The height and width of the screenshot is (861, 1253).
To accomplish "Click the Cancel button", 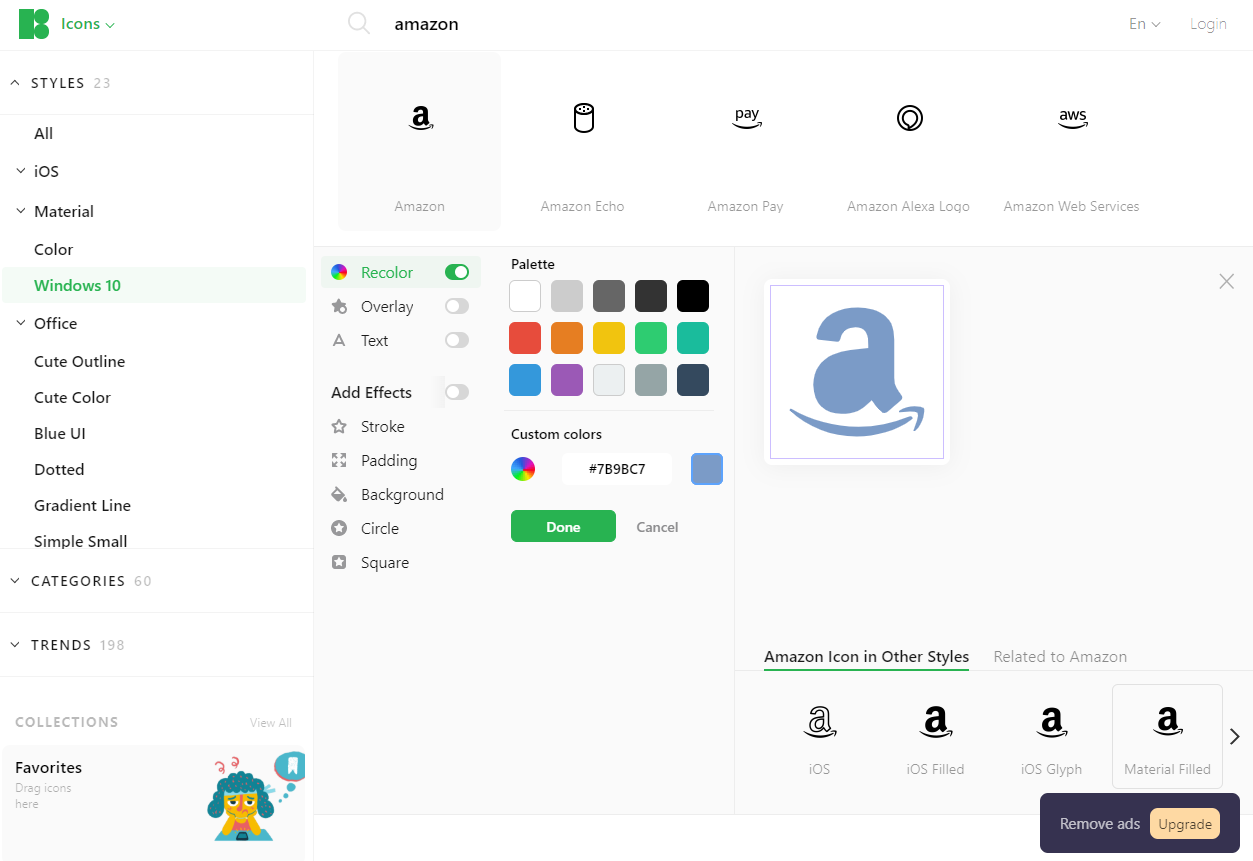I will 657,527.
